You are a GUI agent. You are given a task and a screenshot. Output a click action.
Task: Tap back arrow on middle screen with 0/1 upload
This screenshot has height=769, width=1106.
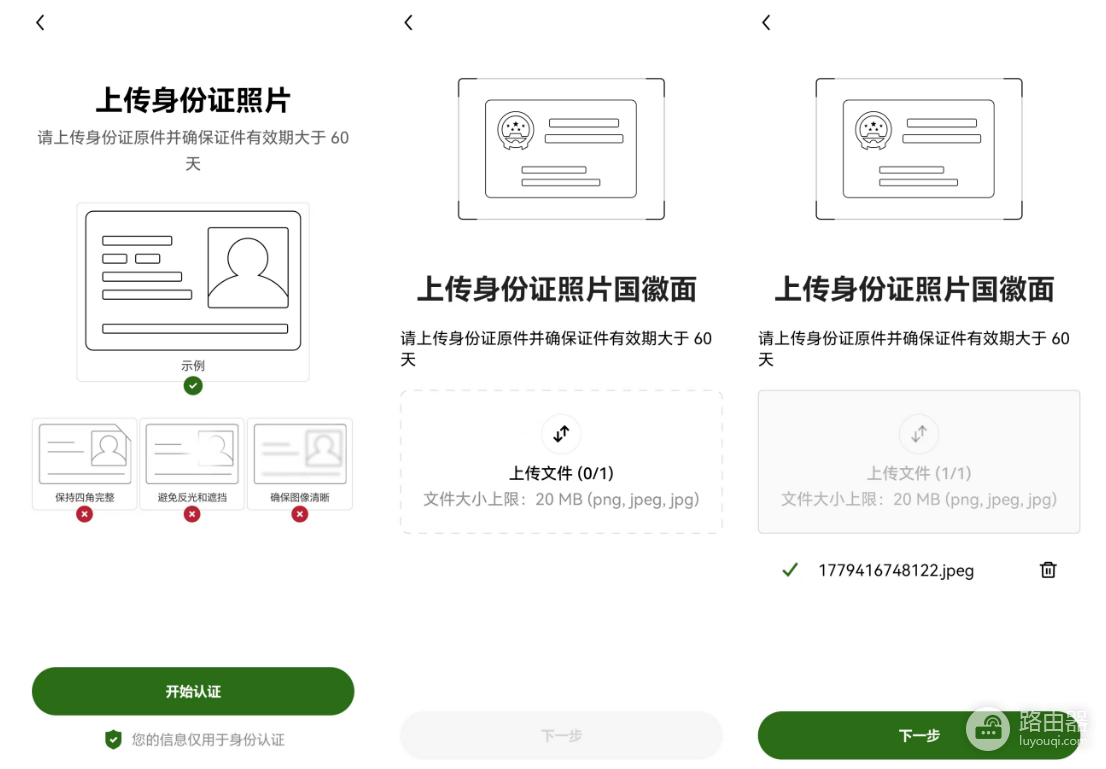[408, 23]
